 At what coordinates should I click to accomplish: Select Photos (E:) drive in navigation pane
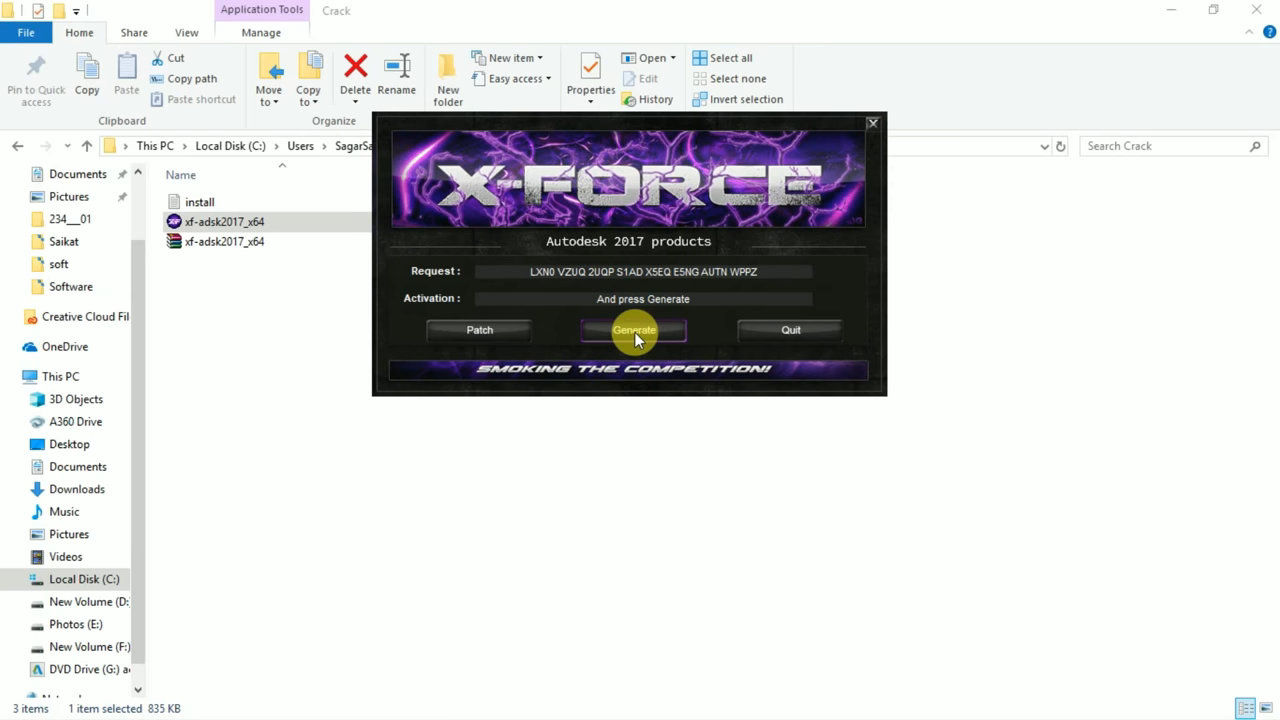[x=76, y=624]
